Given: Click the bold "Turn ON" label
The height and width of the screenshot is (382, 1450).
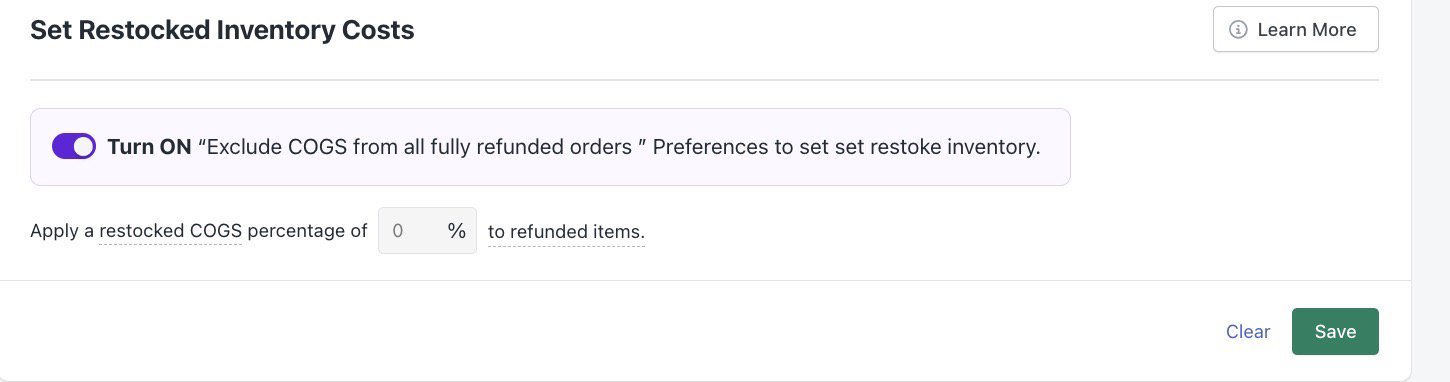Looking at the screenshot, I should click(149, 147).
